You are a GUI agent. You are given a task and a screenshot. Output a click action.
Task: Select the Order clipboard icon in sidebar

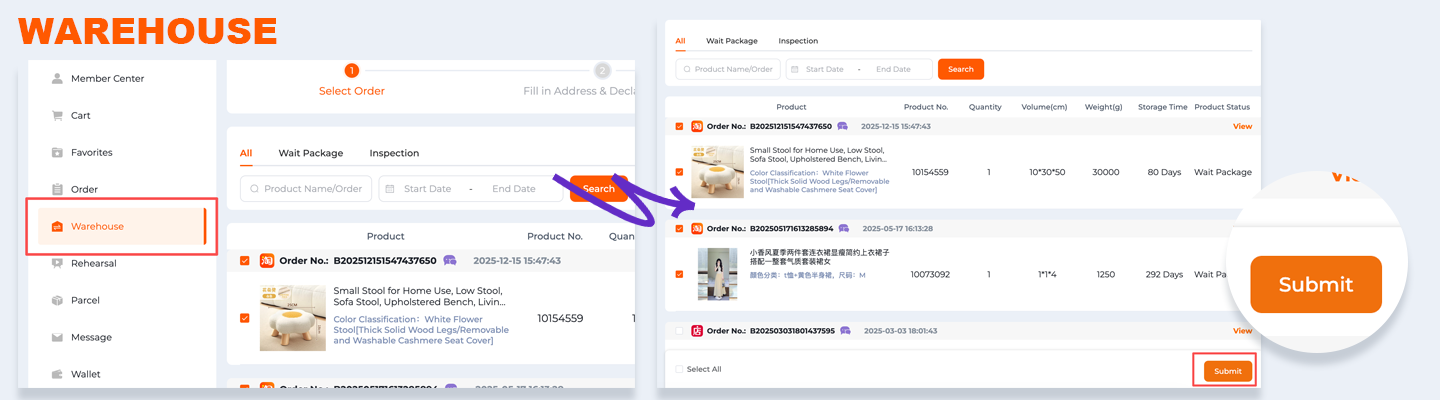[x=57, y=189]
